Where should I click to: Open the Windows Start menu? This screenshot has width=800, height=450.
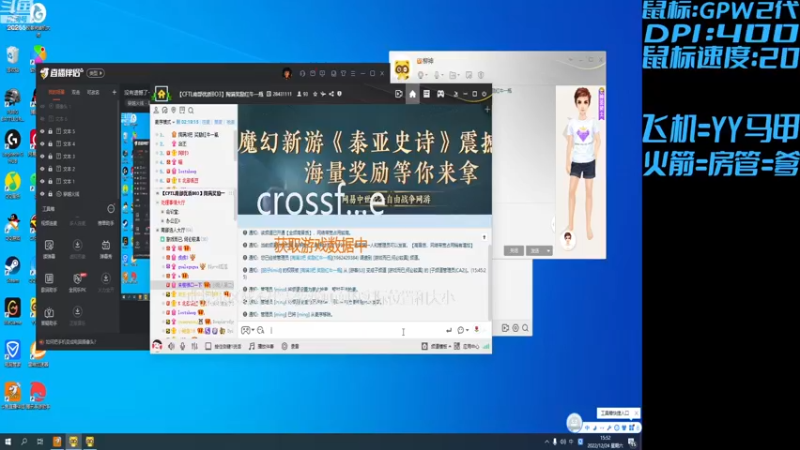click(x=8, y=441)
